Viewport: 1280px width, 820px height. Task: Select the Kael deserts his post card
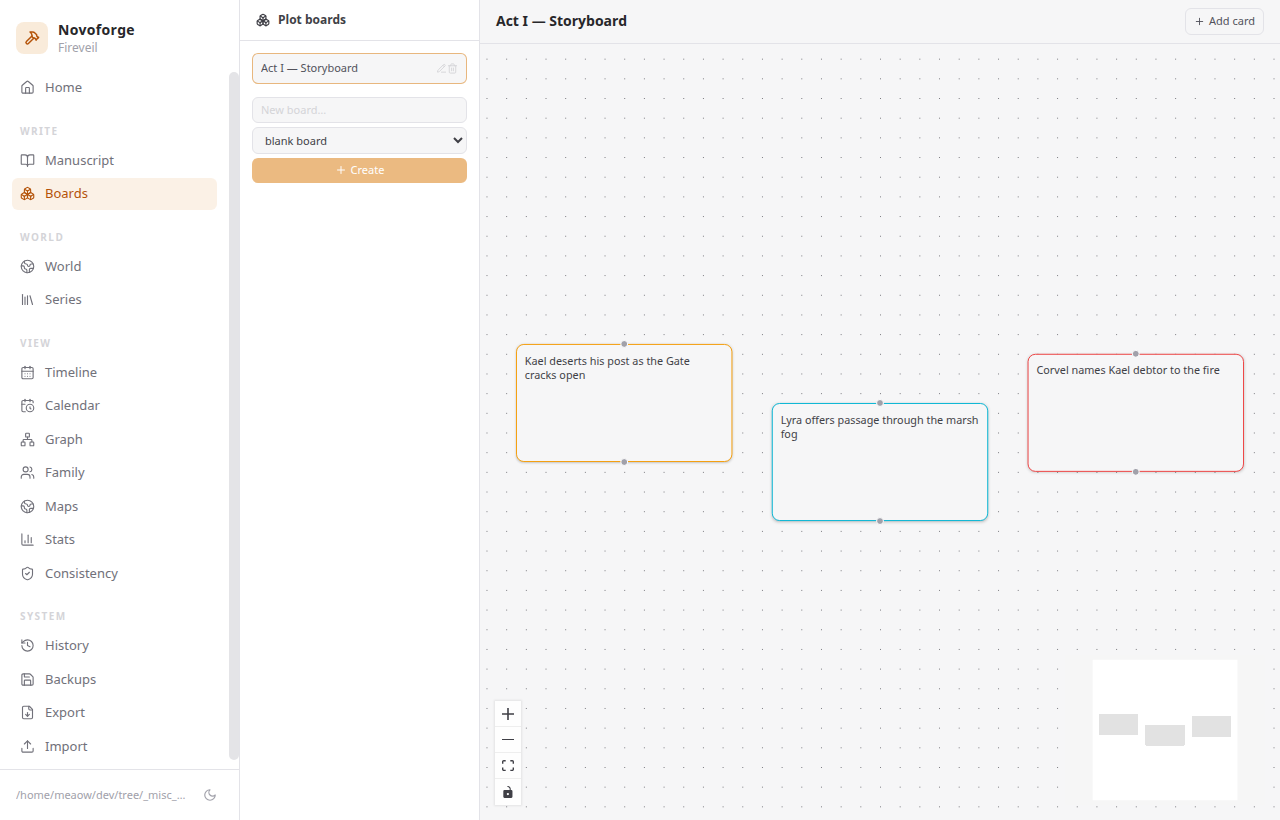point(624,403)
